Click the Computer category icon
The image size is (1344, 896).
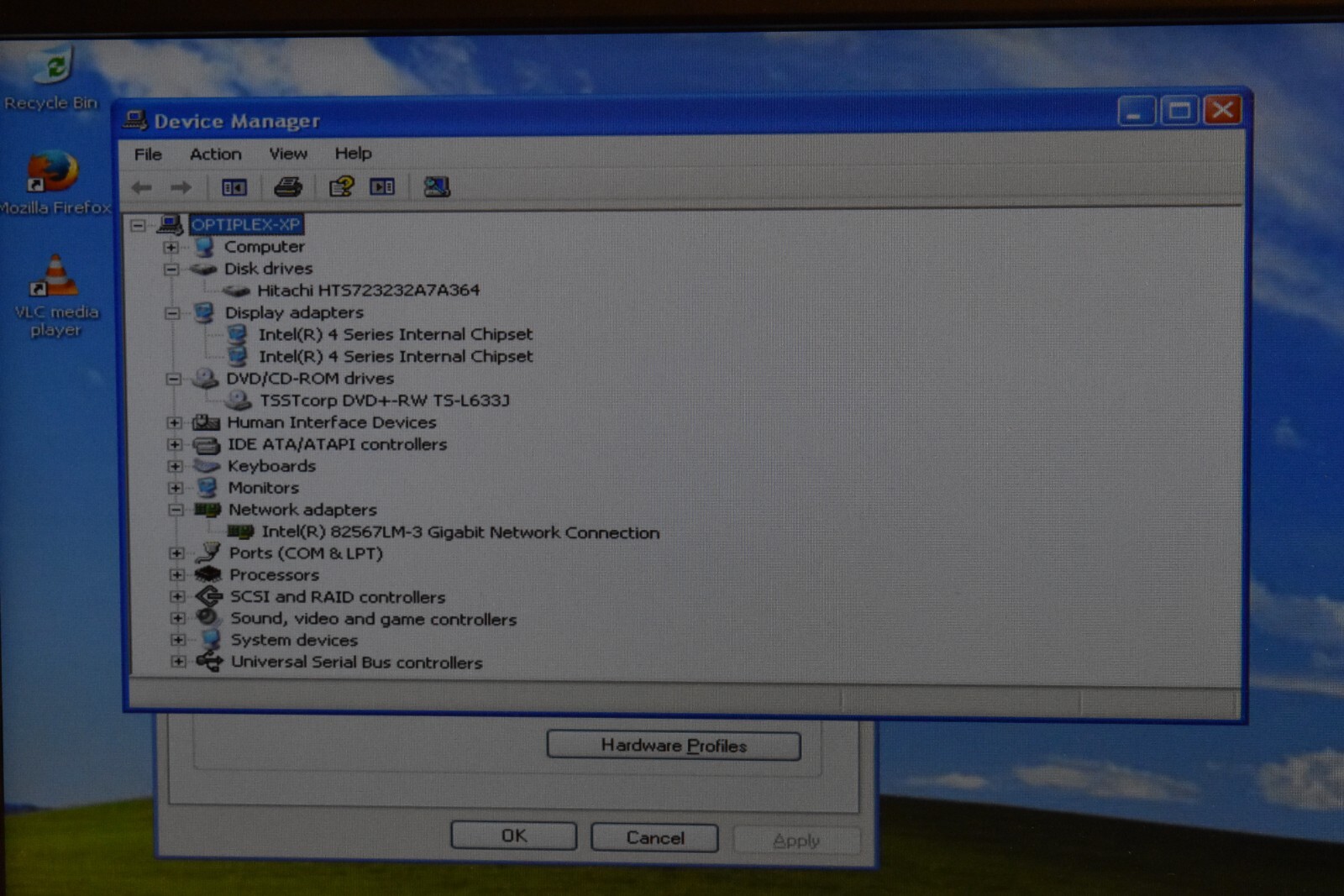click(204, 247)
